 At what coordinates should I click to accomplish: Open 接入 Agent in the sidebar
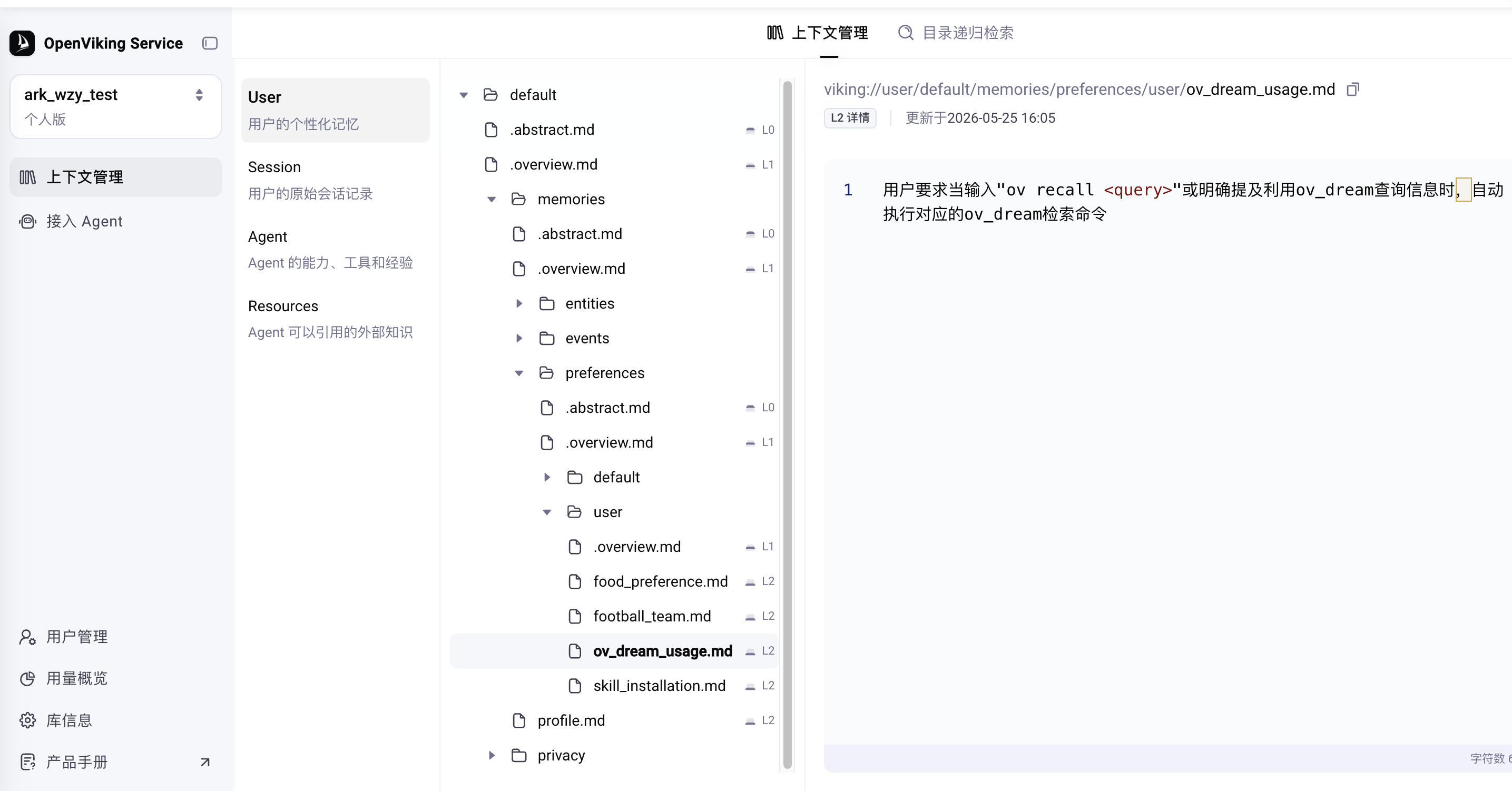point(115,221)
